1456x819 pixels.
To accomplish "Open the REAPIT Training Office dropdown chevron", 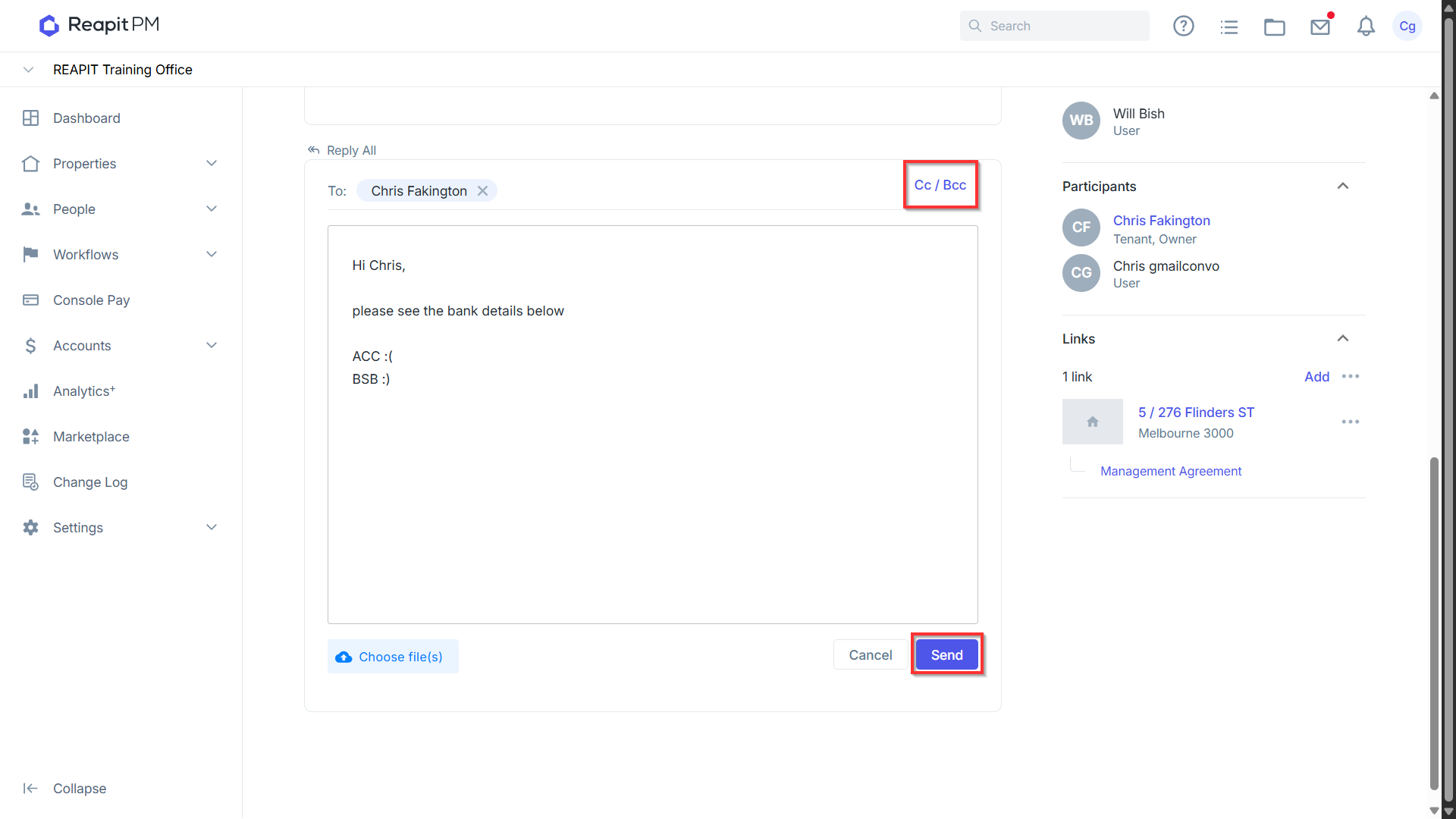I will pyautogui.click(x=28, y=70).
